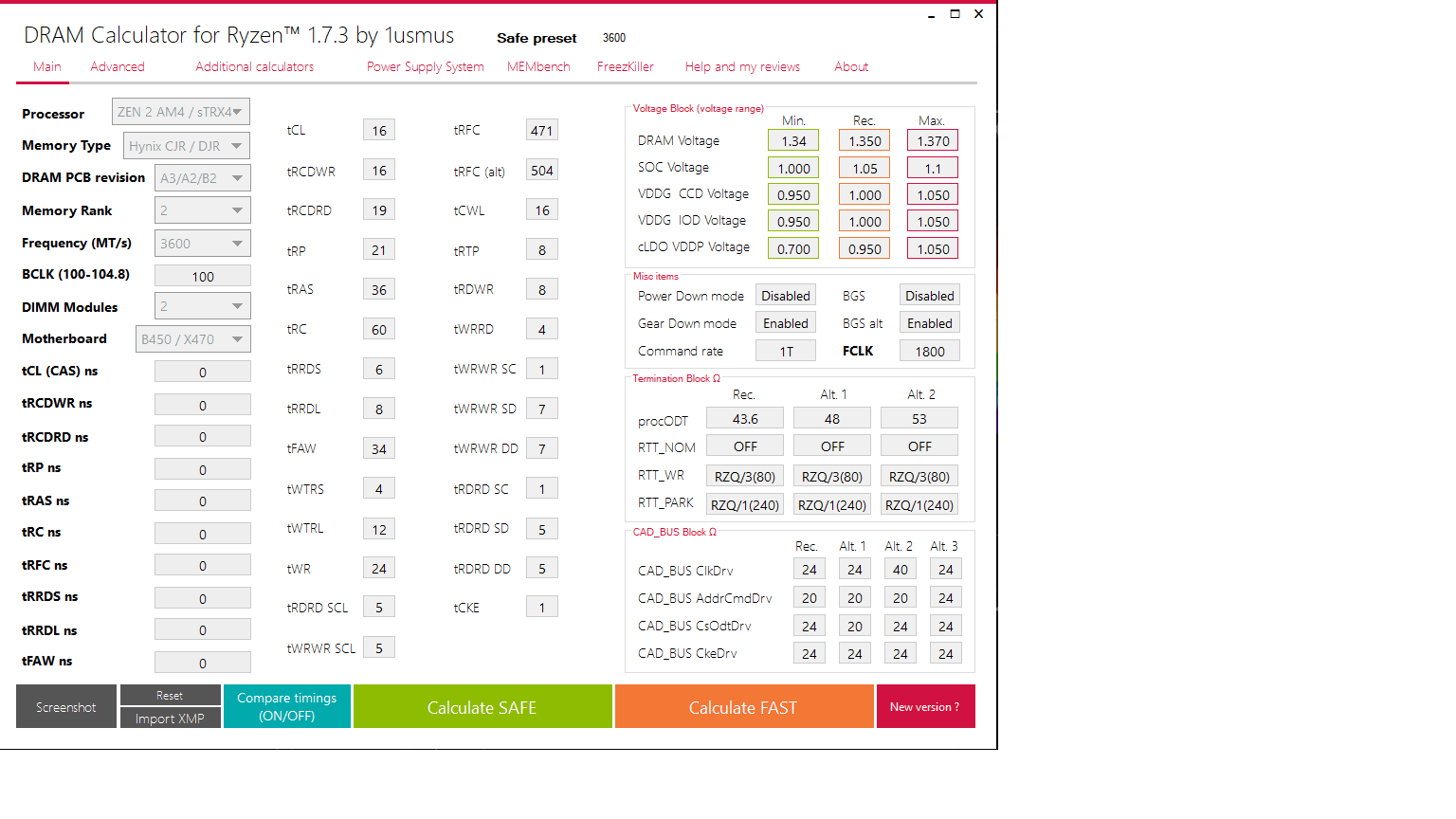Click the tRAS ns input field

203,500
